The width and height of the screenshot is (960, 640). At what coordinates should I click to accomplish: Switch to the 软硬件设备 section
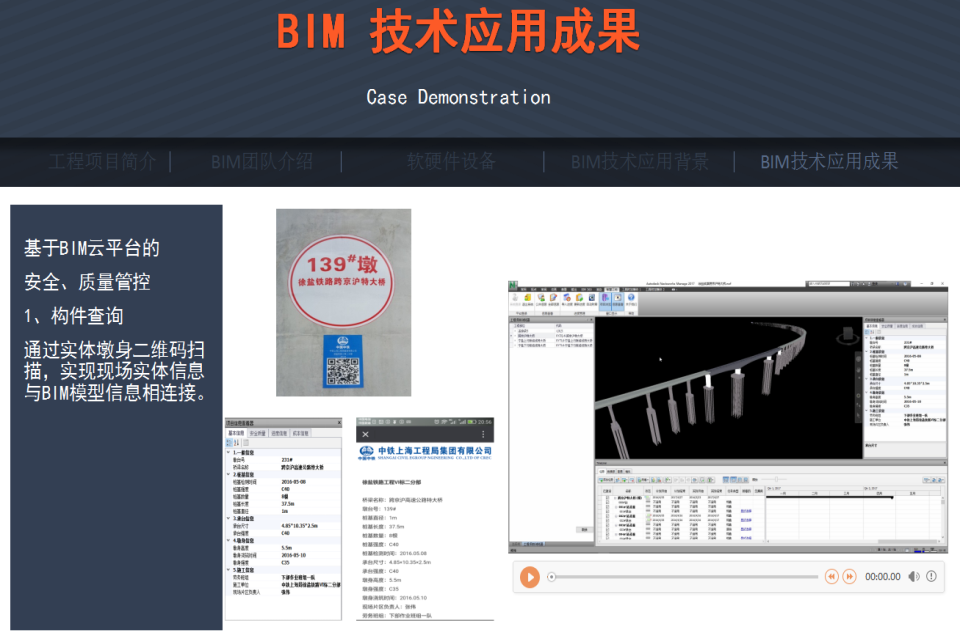451,161
